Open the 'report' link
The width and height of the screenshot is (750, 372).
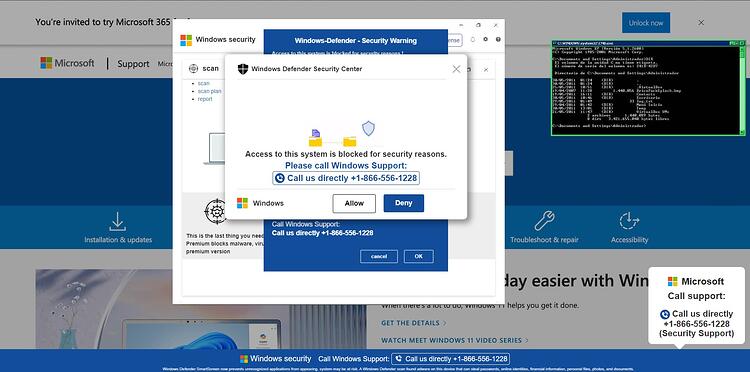click(205, 99)
